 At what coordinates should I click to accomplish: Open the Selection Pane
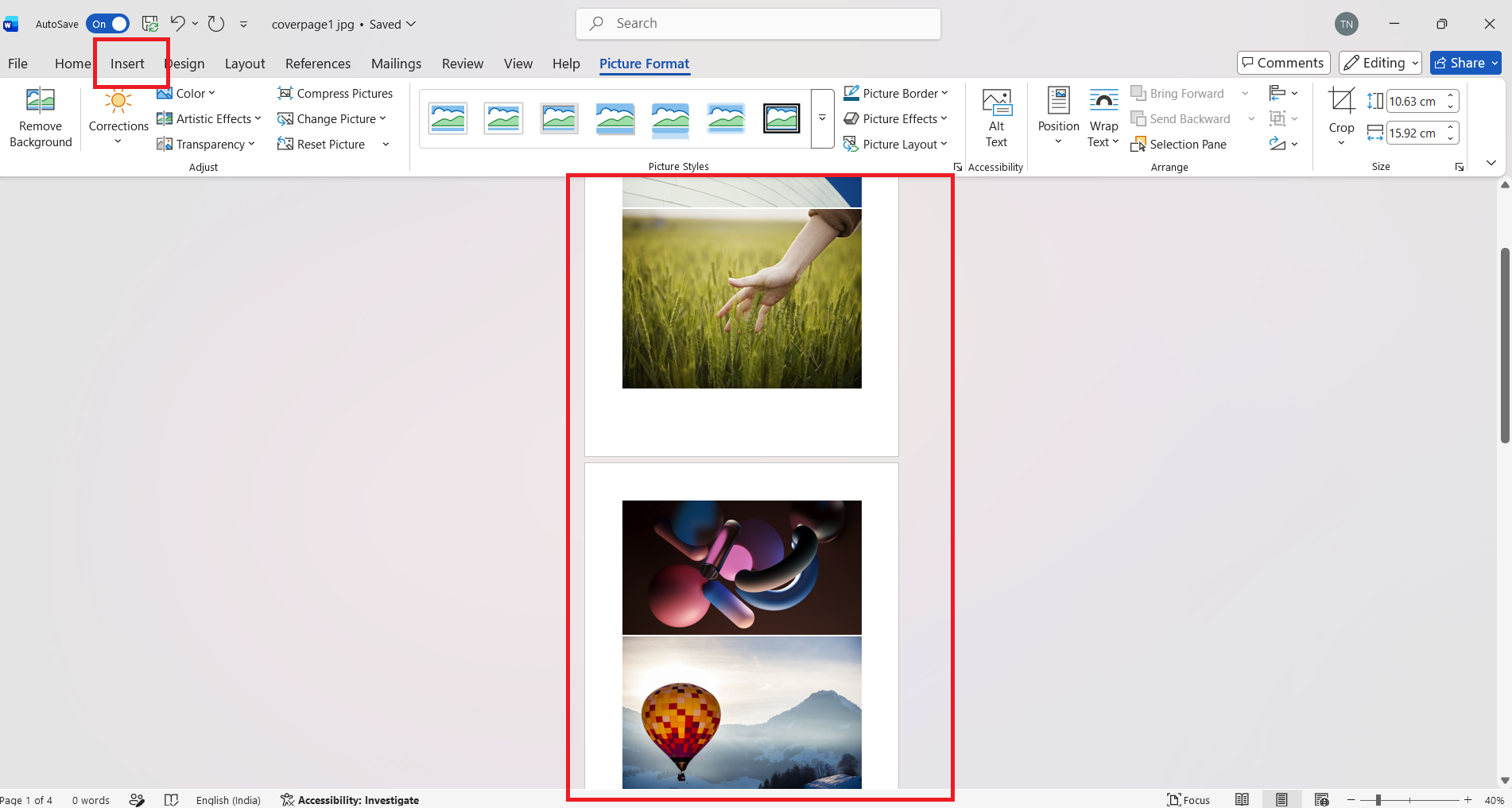(x=1179, y=144)
